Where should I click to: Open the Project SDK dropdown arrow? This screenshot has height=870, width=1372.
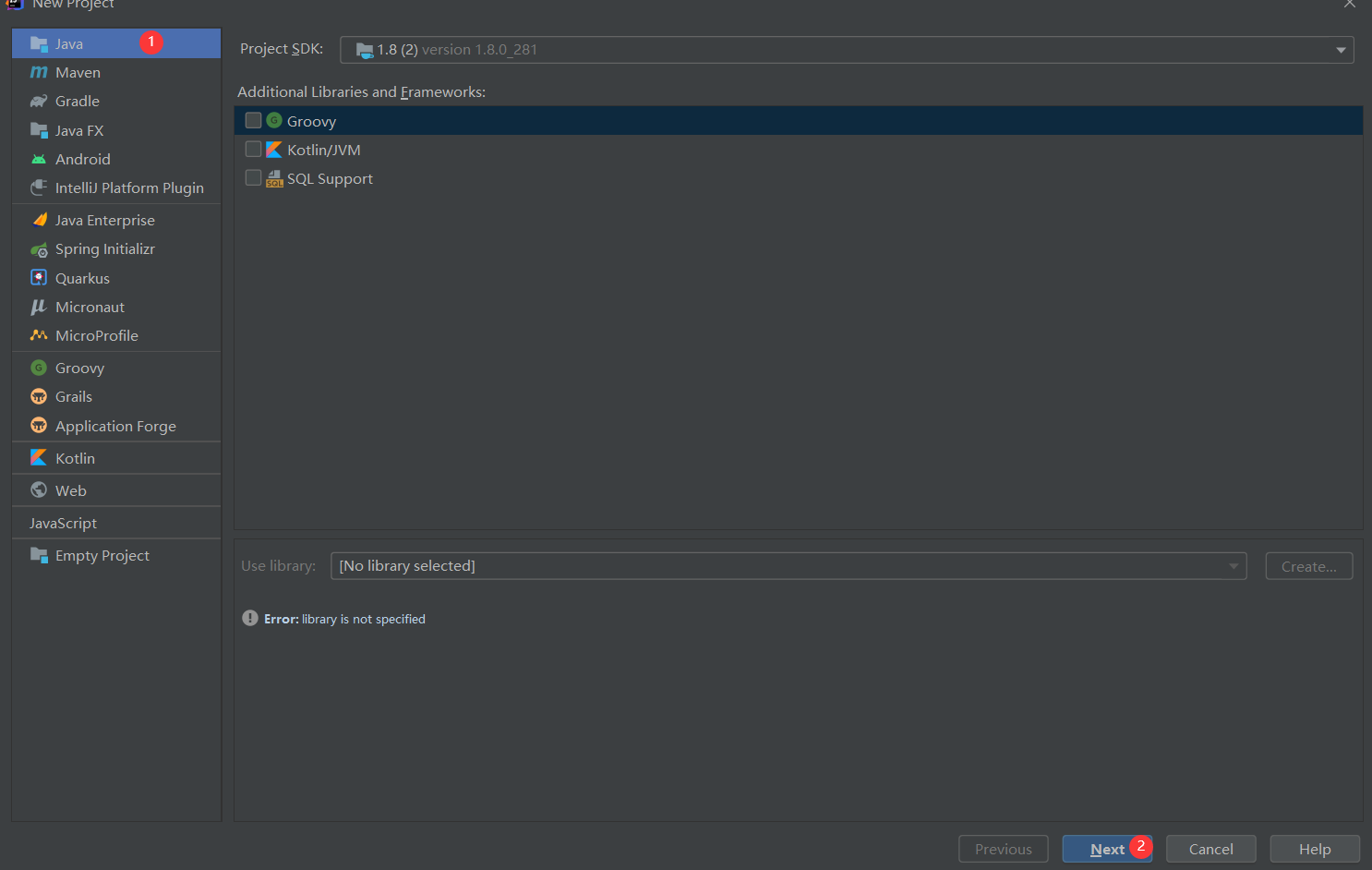pos(1341,50)
